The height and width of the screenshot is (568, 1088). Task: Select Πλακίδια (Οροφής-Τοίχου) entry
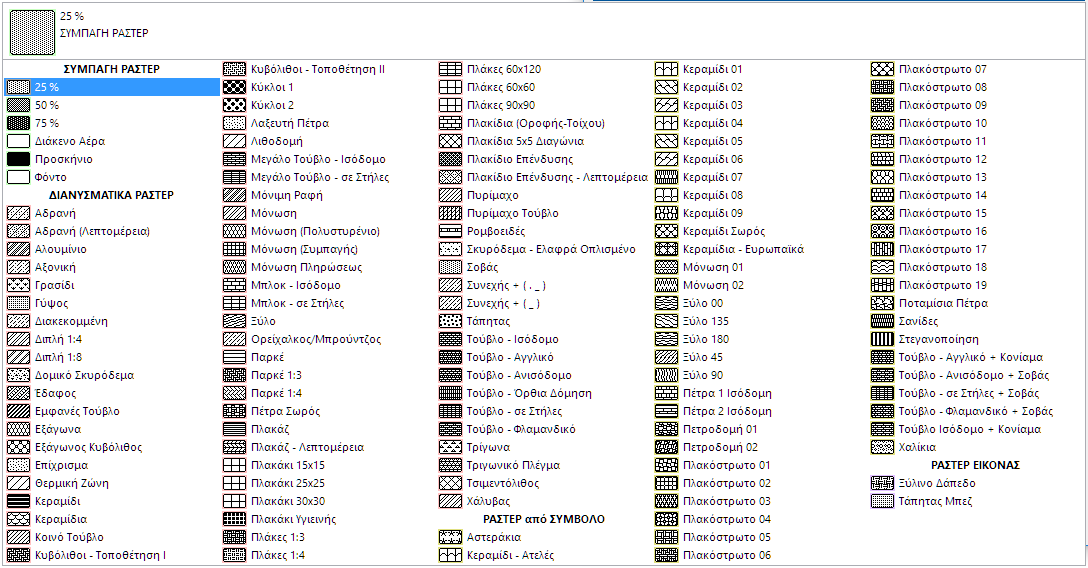point(536,123)
